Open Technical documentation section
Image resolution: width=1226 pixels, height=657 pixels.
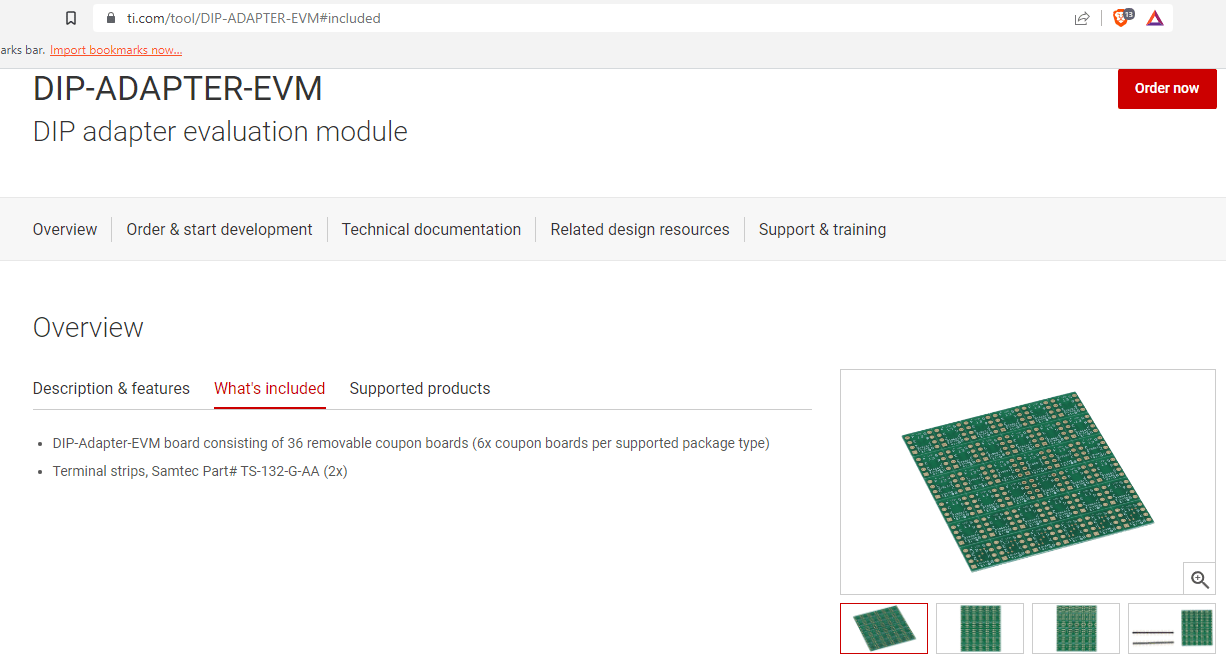(x=431, y=229)
